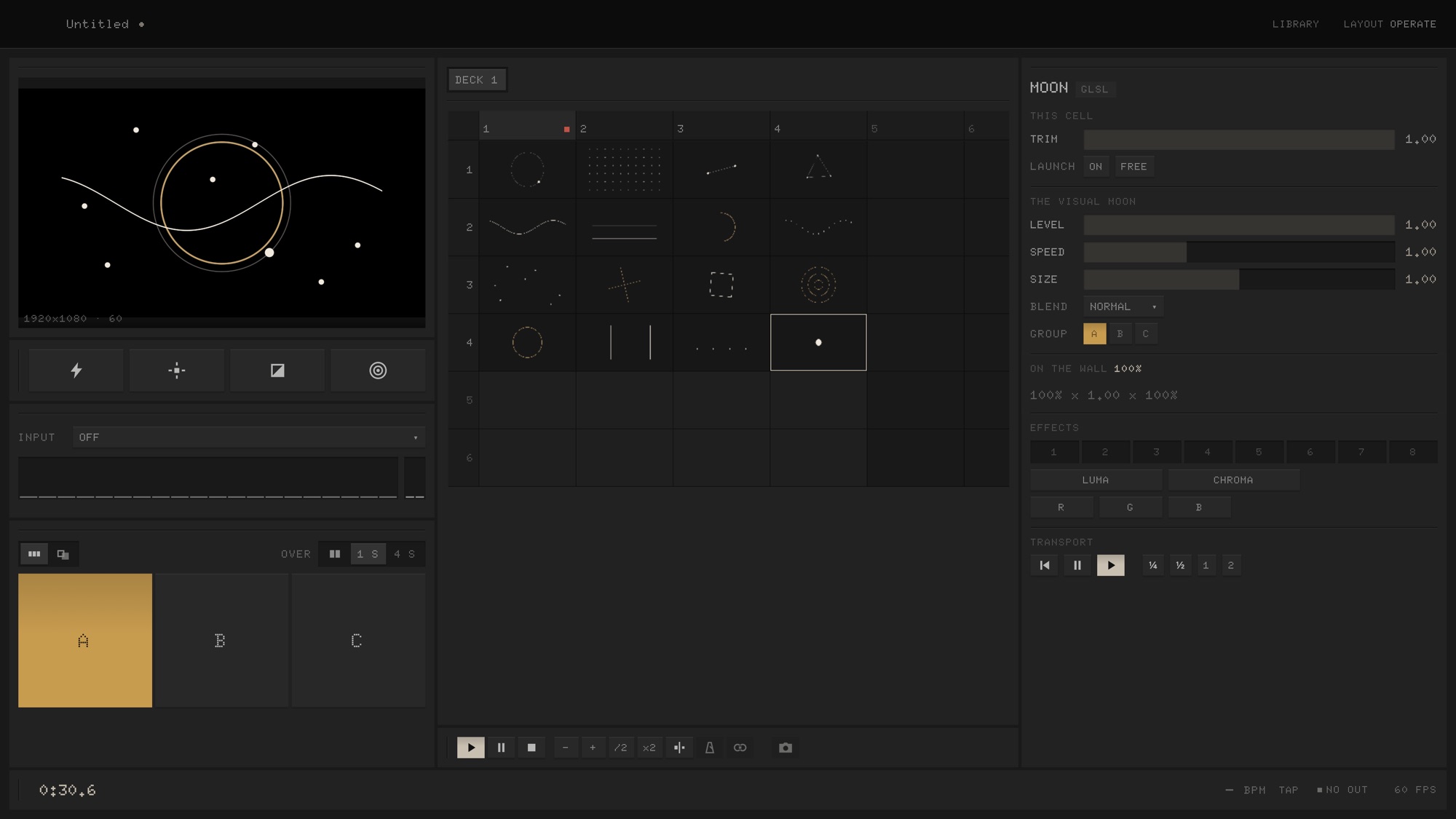Set transport rate to ½
This screenshot has width=1456, height=819.
(1180, 565)
